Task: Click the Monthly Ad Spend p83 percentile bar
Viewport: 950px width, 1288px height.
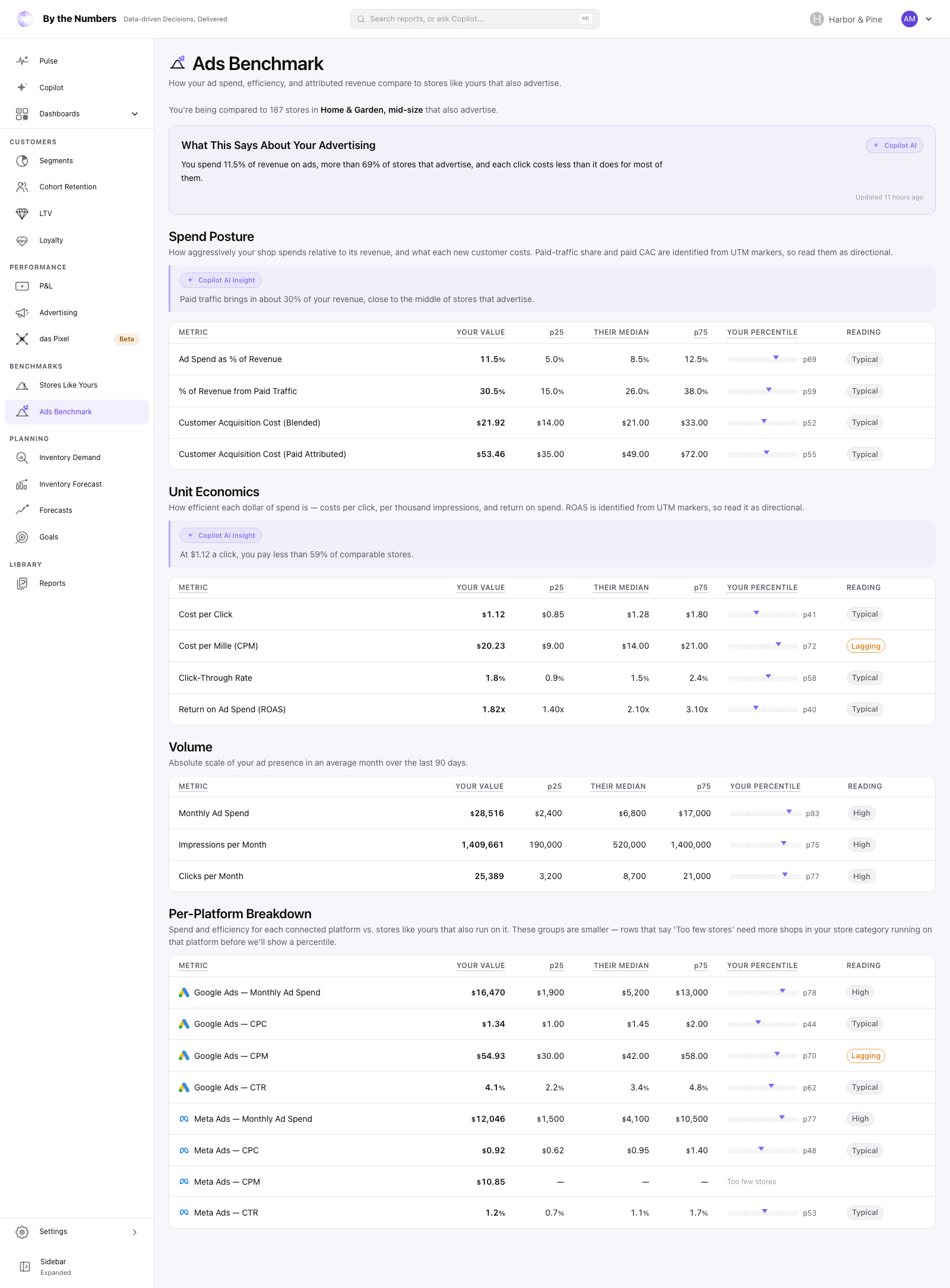Action: 765,813
